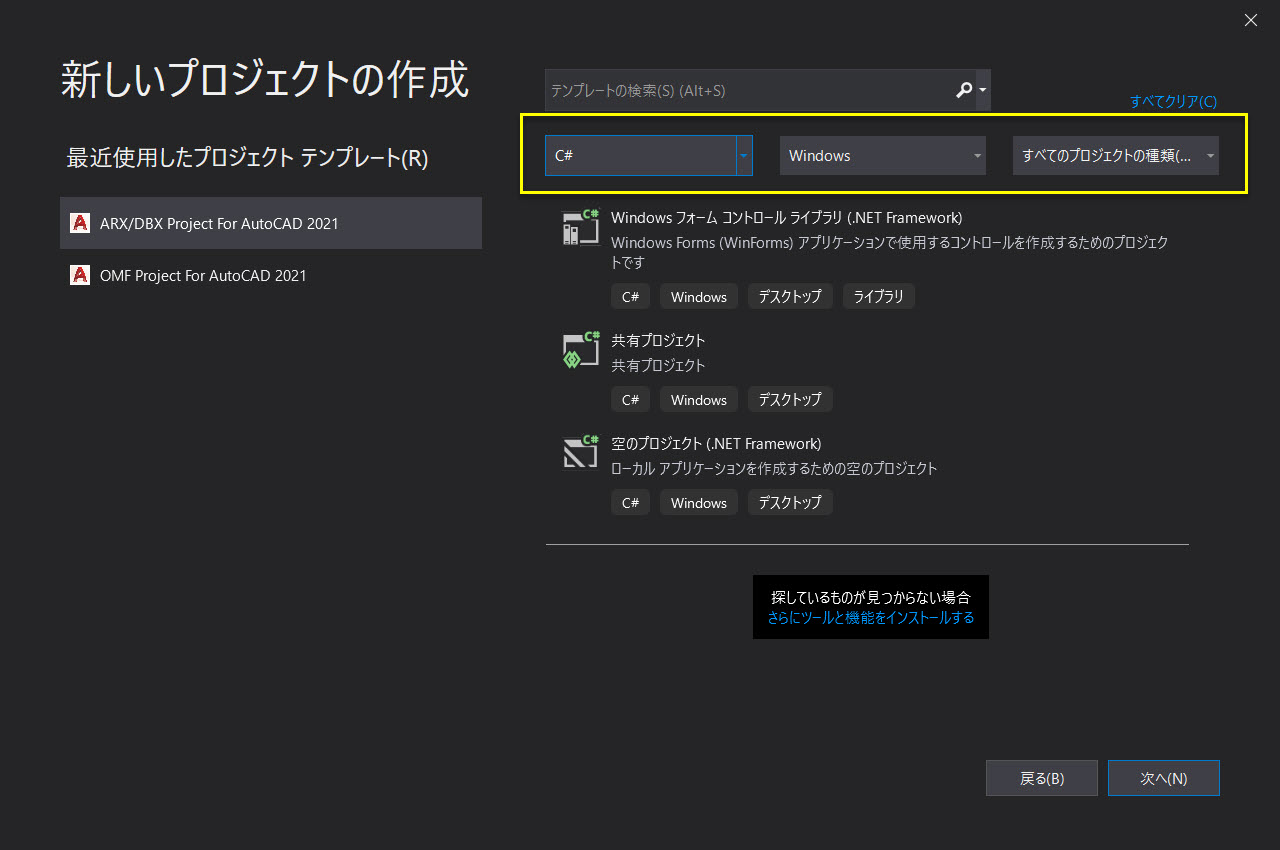1280x850 pixels.
Task: Select ARX/DBX Project For AutoCAD 2021 template
Action: pos(271,223)
